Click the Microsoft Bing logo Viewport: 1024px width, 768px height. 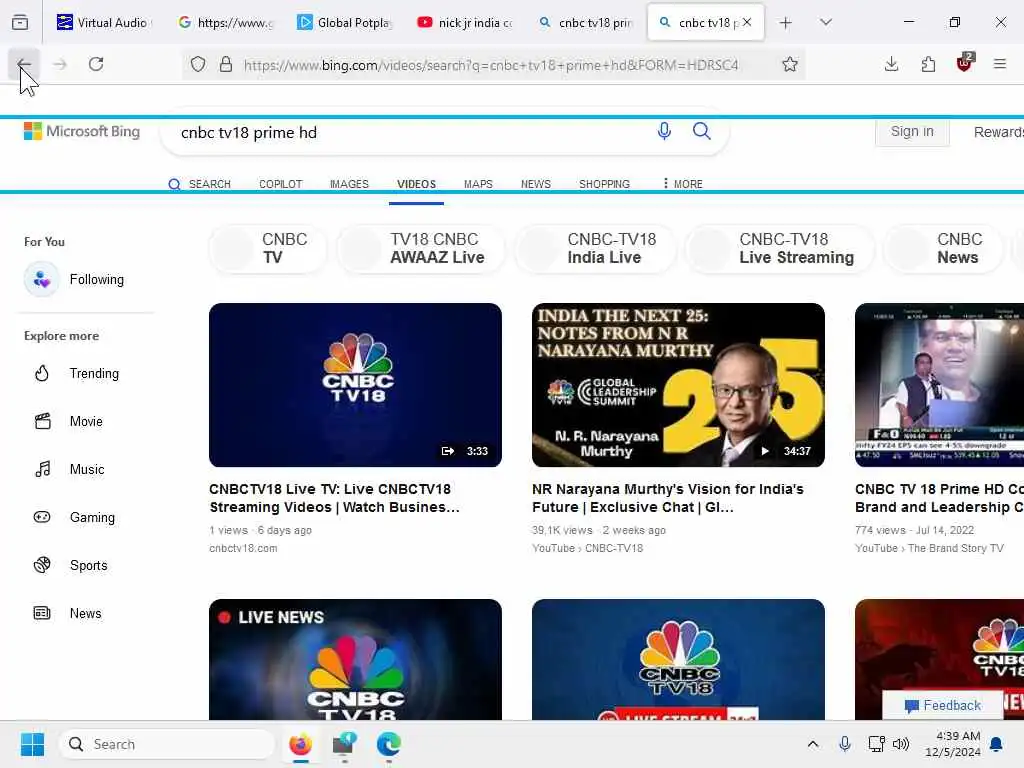tap(82, 131)
